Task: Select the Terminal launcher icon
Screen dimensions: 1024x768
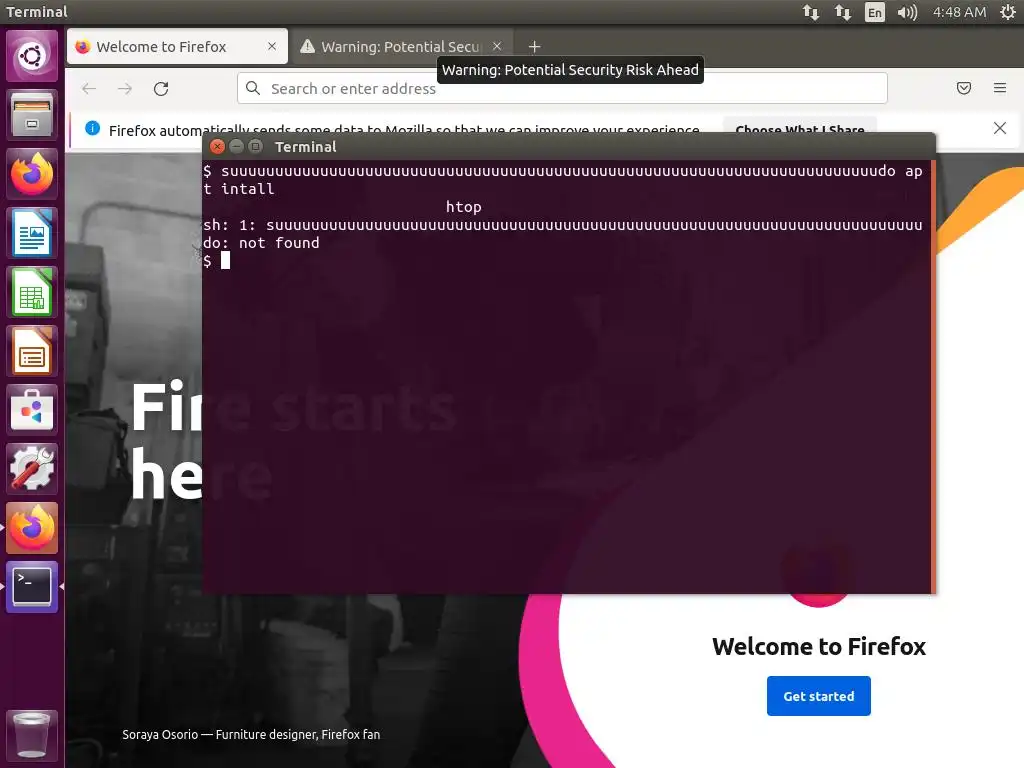Action: pos(31,586)
